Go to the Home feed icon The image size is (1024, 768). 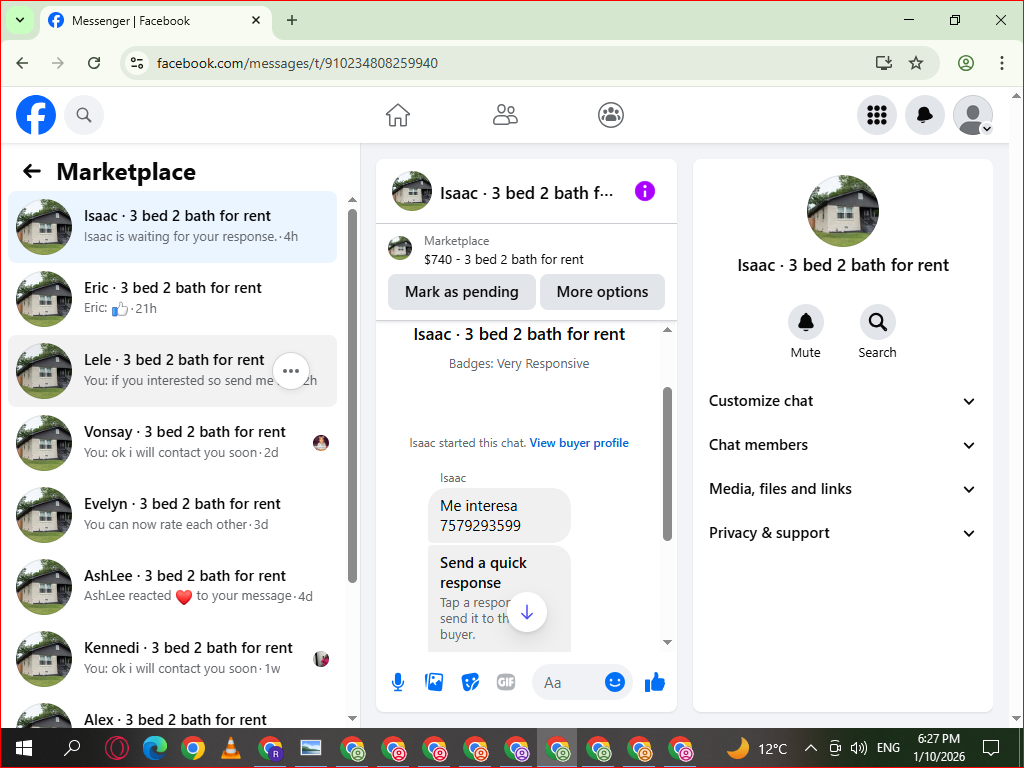pyautogui.click(x=398, y=115)
